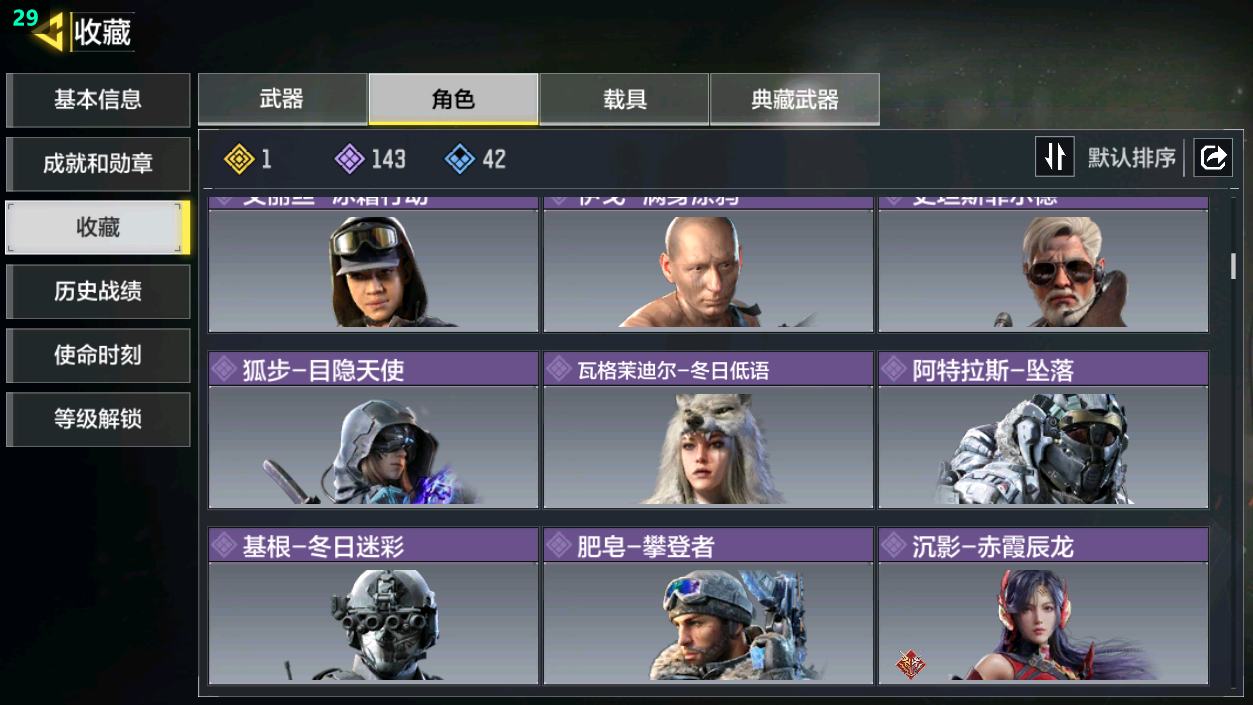Screen dimensions: 1253x705
Task: Select the 阿特拉斯-坠落 character card
Action: coord(1043,430)
